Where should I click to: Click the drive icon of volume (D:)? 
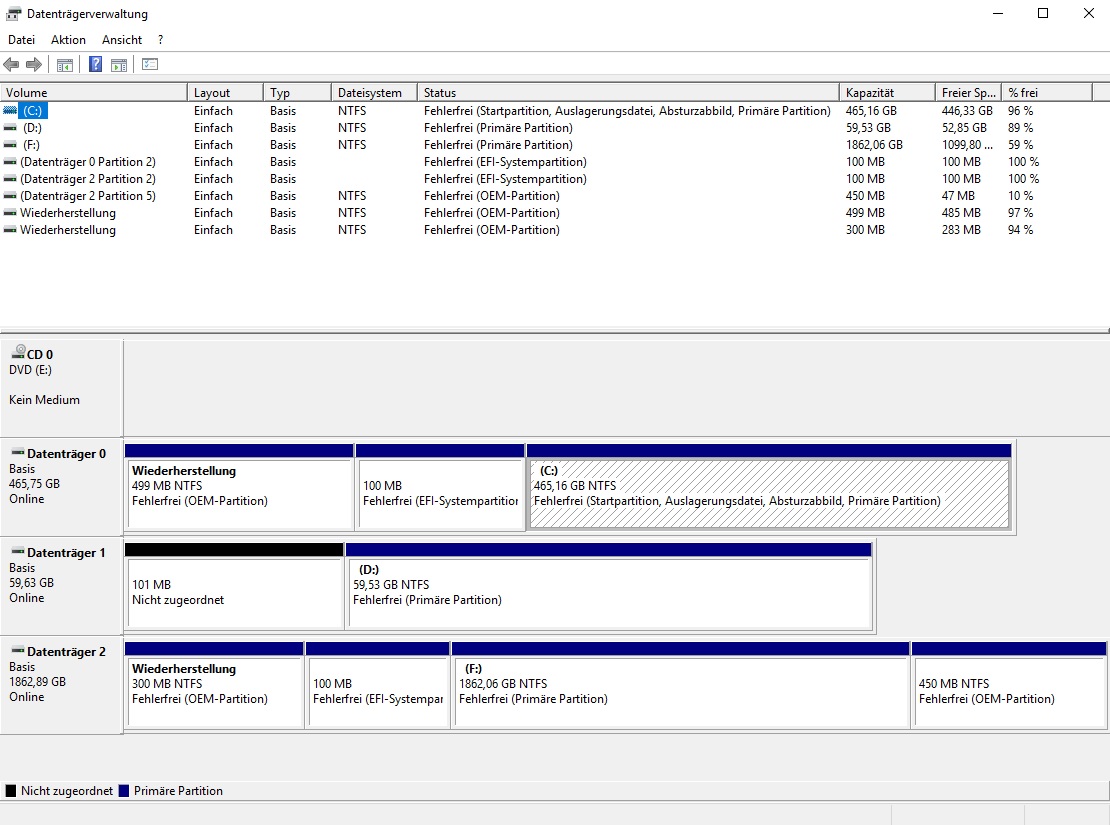point(10,127)
